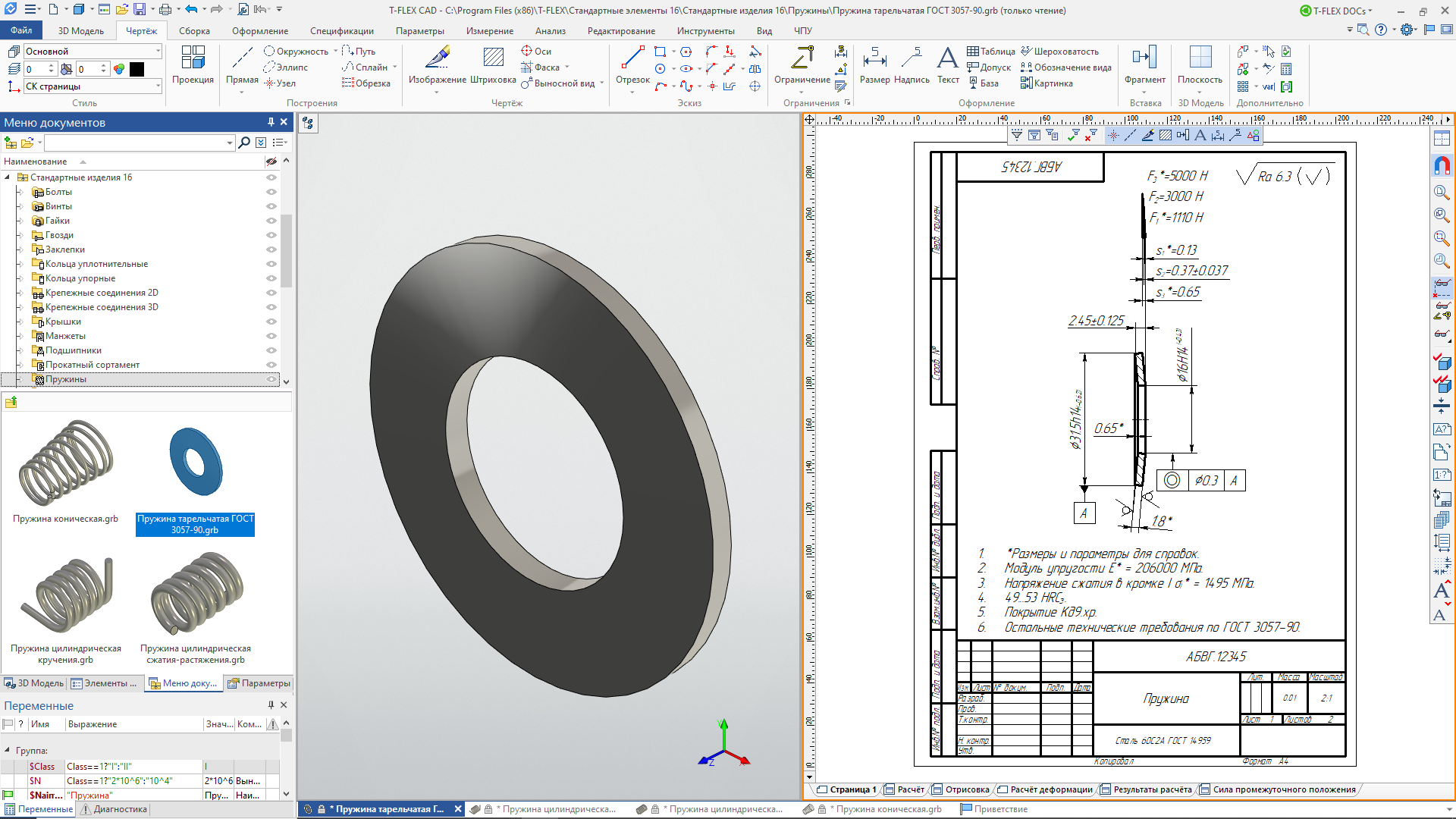The image size is (1456, 819).
Task: Choose the Окружность circle tool
Action: click(296, 51)
